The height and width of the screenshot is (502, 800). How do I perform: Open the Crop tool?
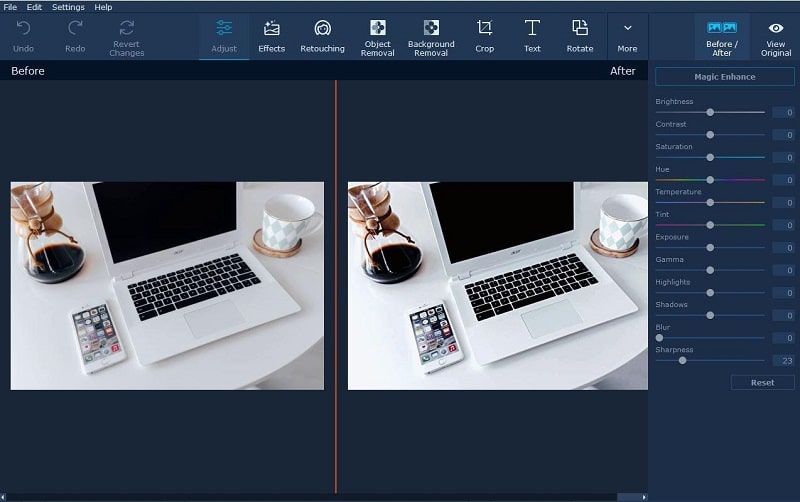[484, 29]
